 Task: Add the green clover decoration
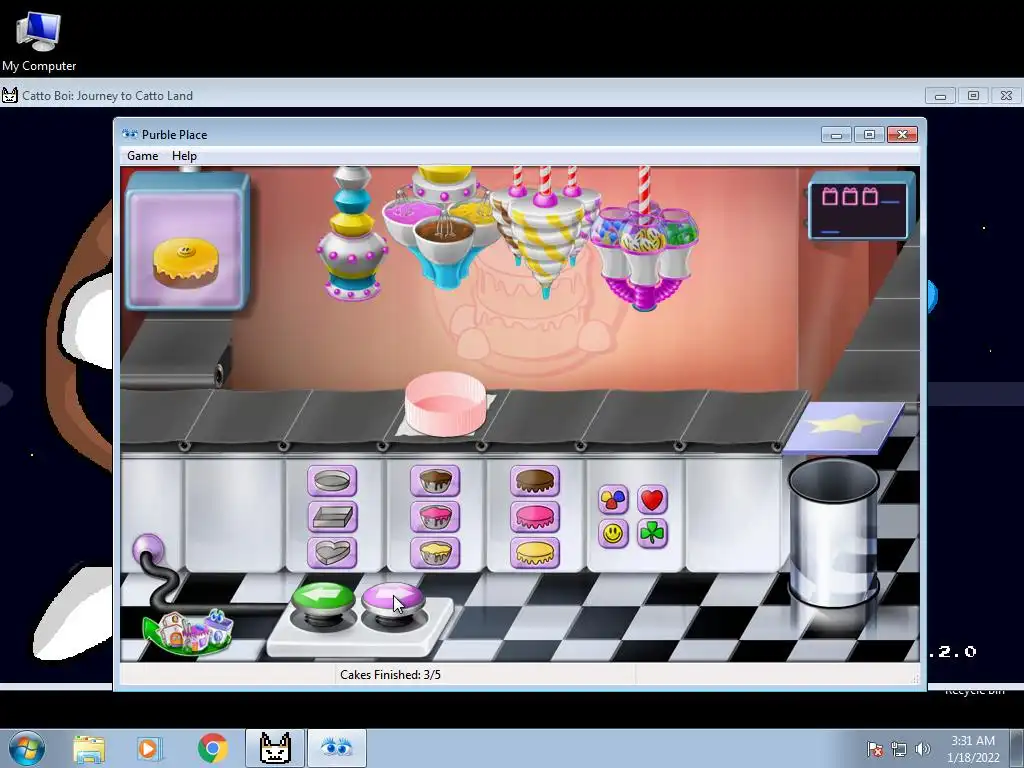point(652,534)
